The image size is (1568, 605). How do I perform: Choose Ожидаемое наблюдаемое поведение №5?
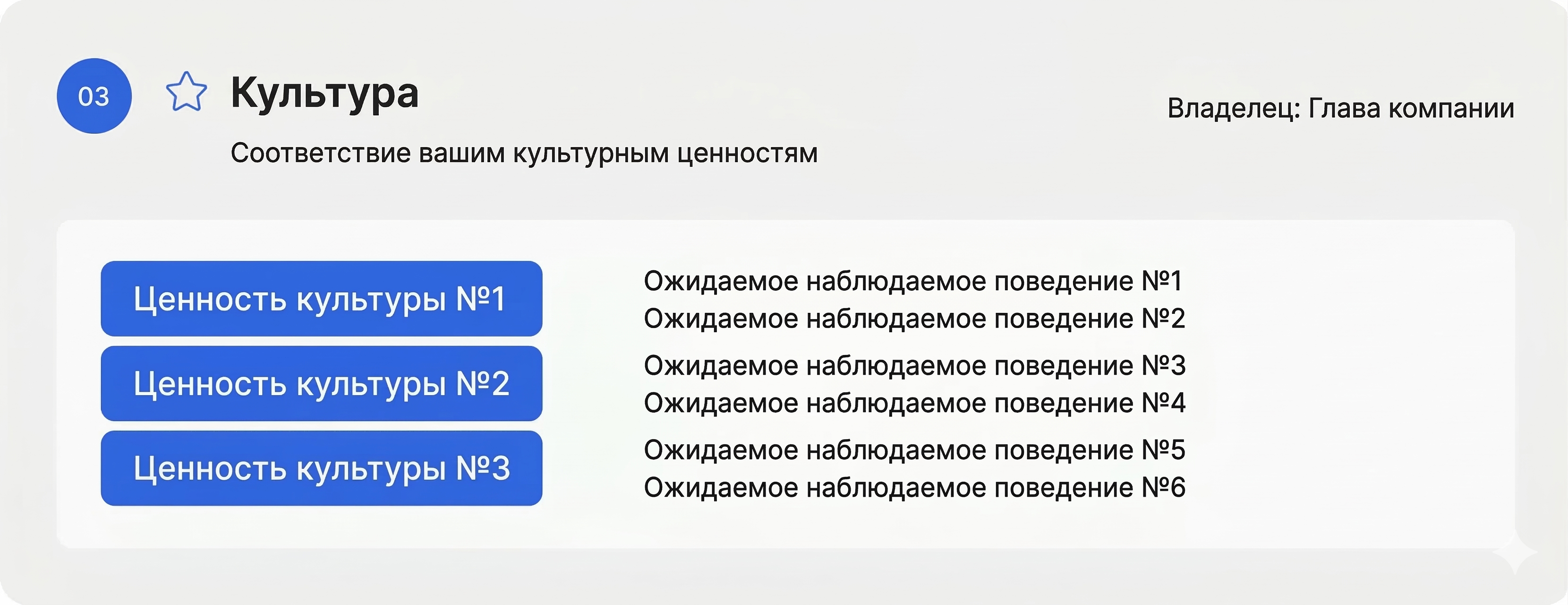pos(914,450)
